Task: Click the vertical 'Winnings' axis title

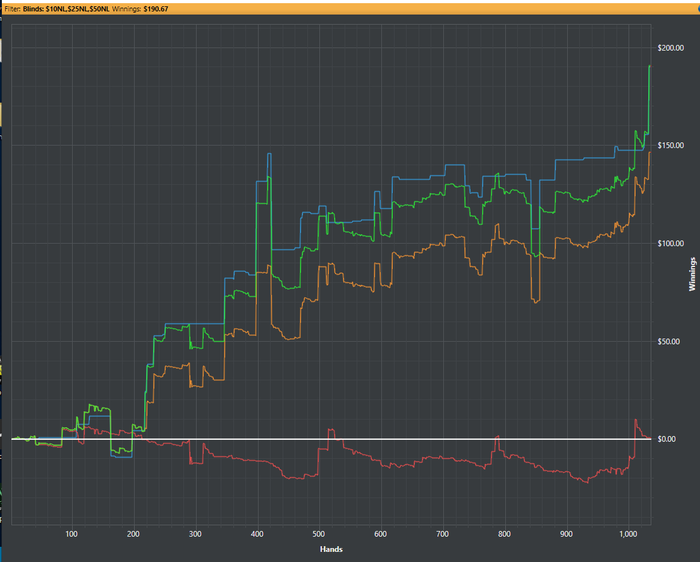Action: pyautogui.click(x=692, y=274)
